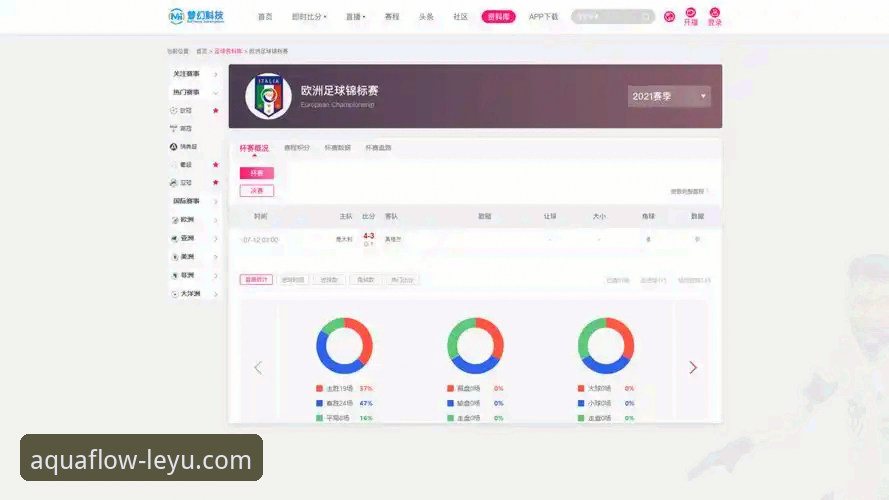
Task: Click the 非洲 region icon
Action: 175,276
